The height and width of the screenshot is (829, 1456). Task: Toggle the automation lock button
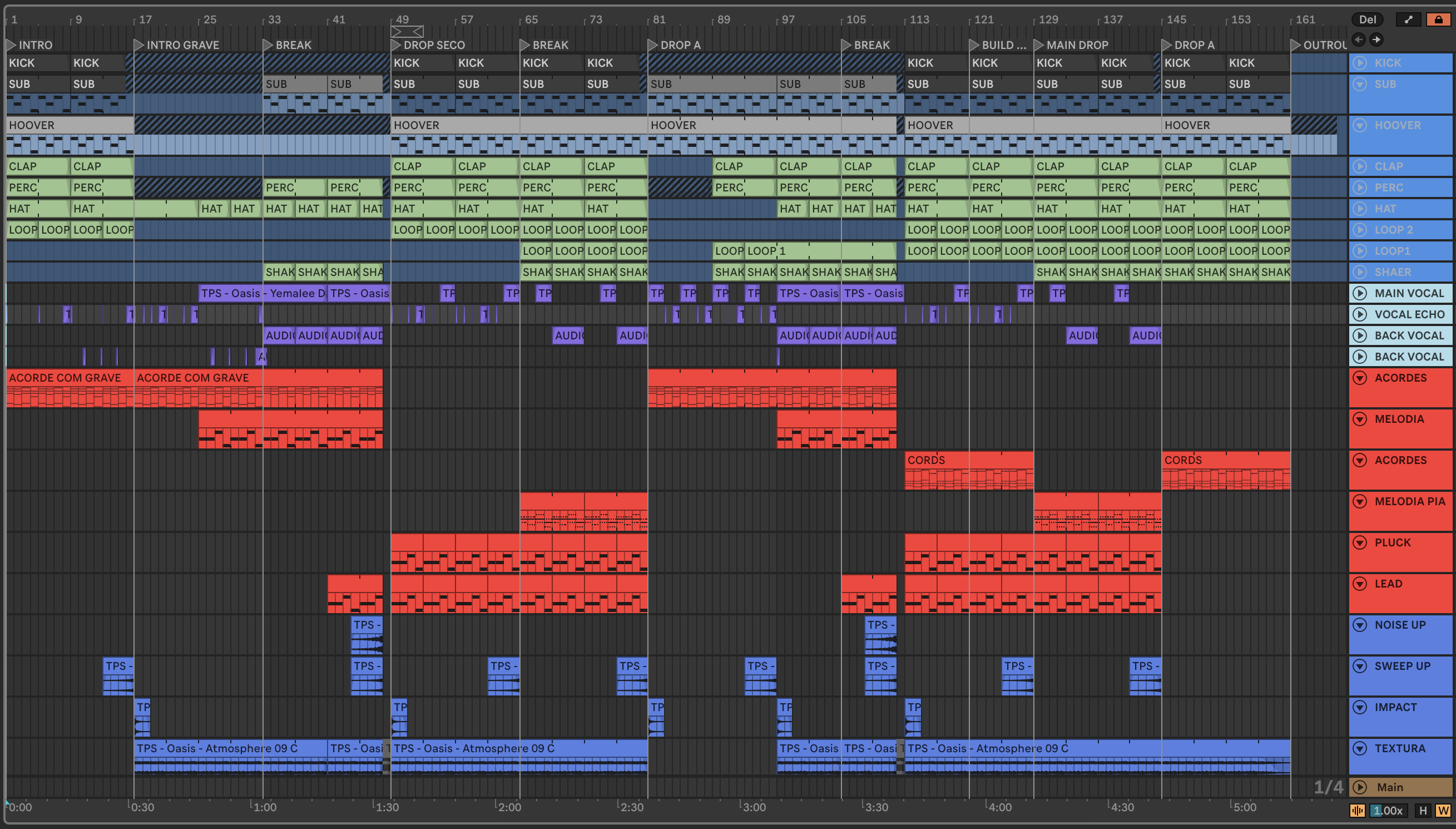pyautogui.click(x=1438, y=19)
